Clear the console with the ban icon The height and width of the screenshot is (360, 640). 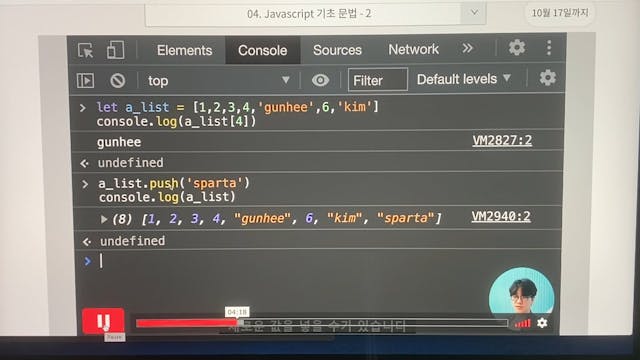point(118,80)
